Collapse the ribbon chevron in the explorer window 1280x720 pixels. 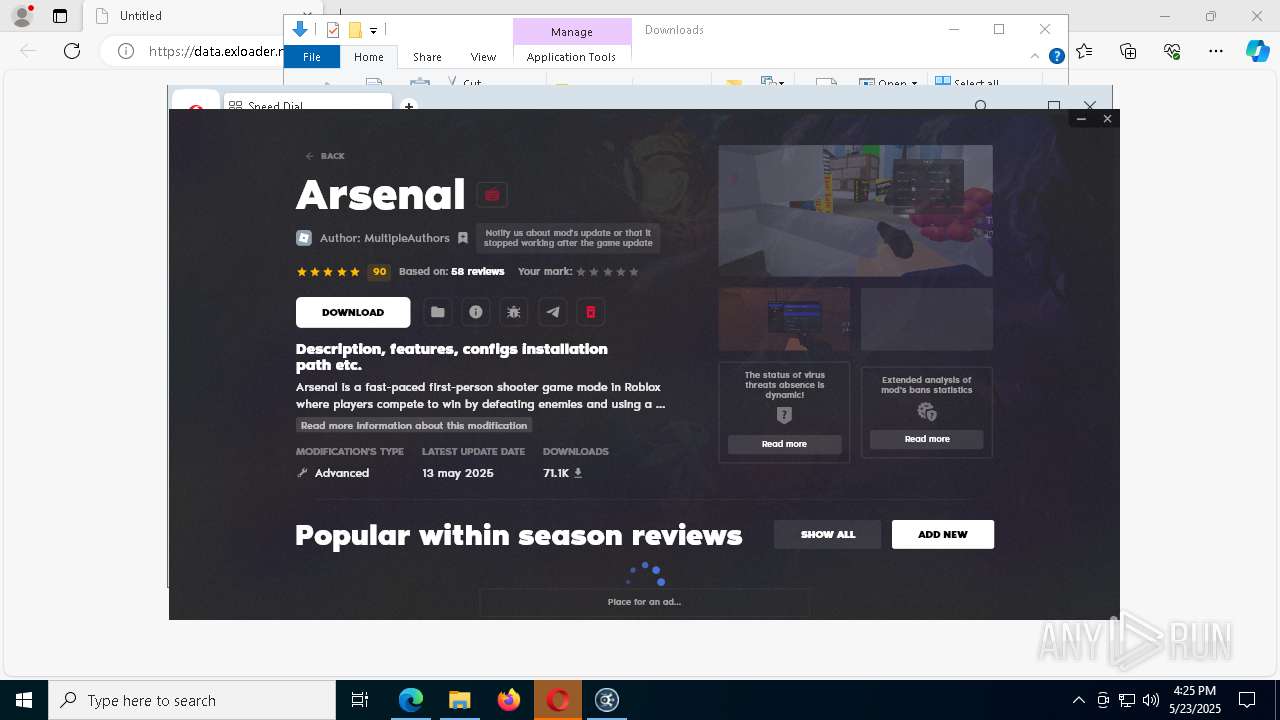[1035, 57]
